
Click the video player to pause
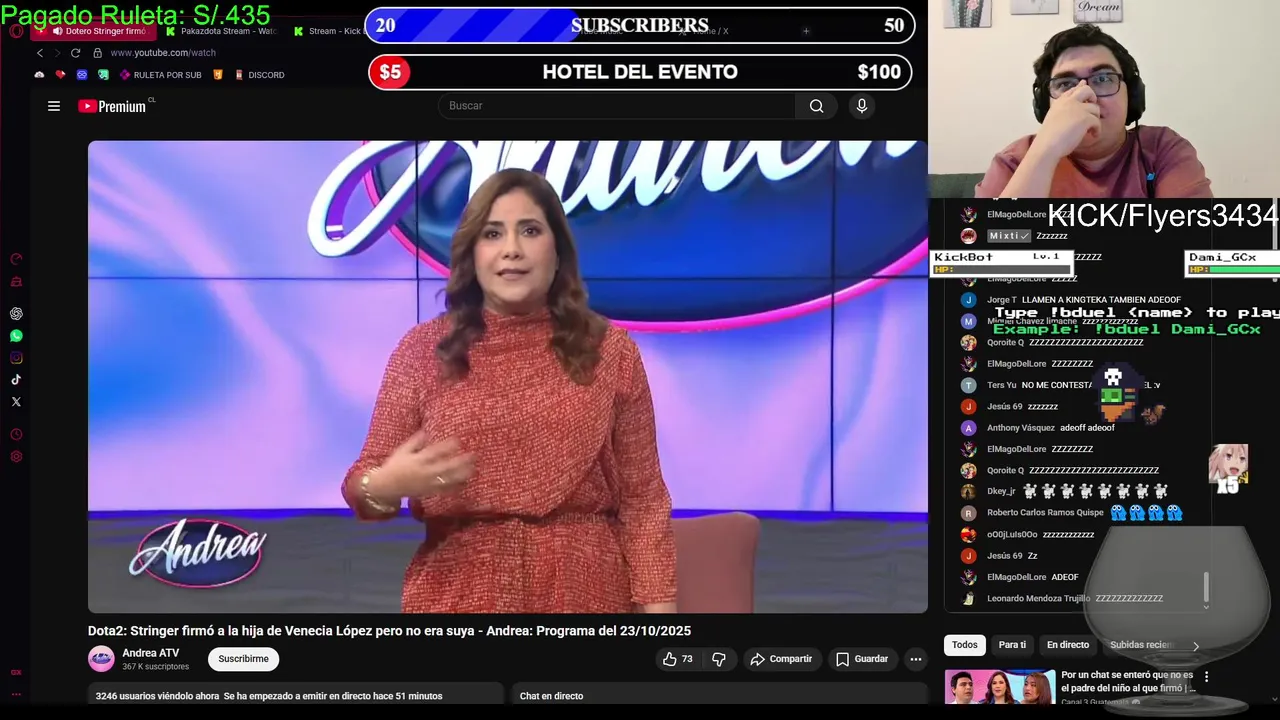pos(508,377)
